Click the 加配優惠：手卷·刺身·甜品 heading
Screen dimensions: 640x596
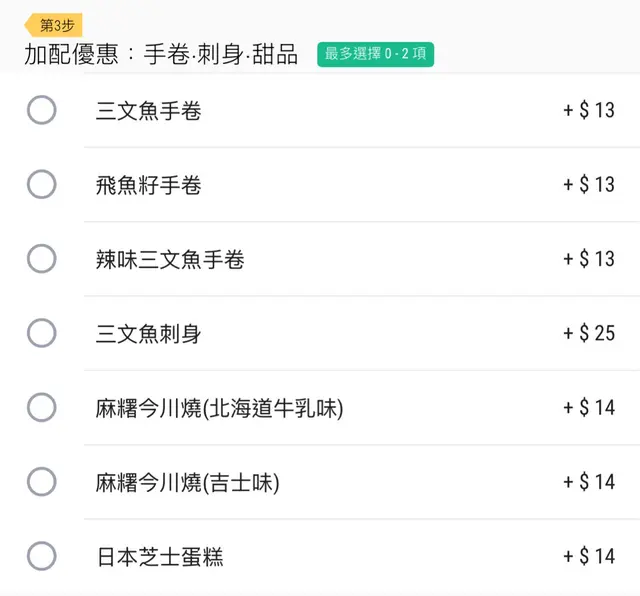(x=161, y=55)
